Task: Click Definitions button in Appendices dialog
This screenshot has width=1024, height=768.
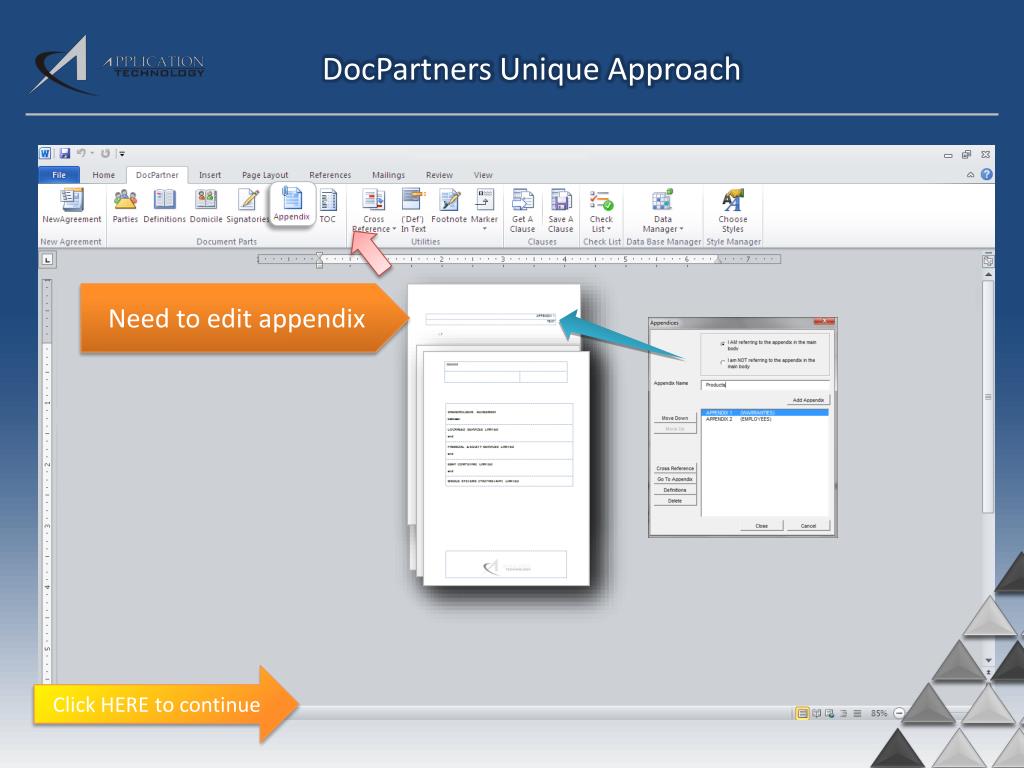Action: pos(675,490)
